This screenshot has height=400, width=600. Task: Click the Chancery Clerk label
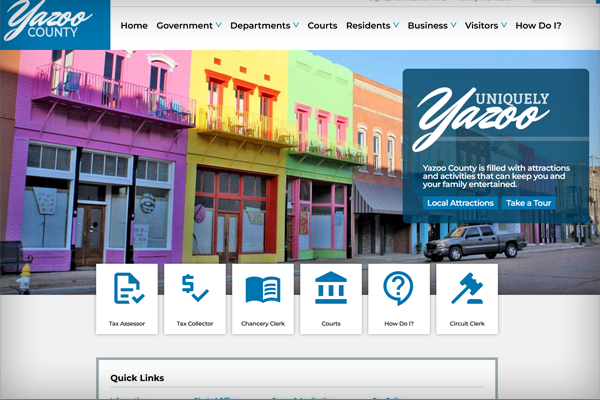tap(263, 323)
